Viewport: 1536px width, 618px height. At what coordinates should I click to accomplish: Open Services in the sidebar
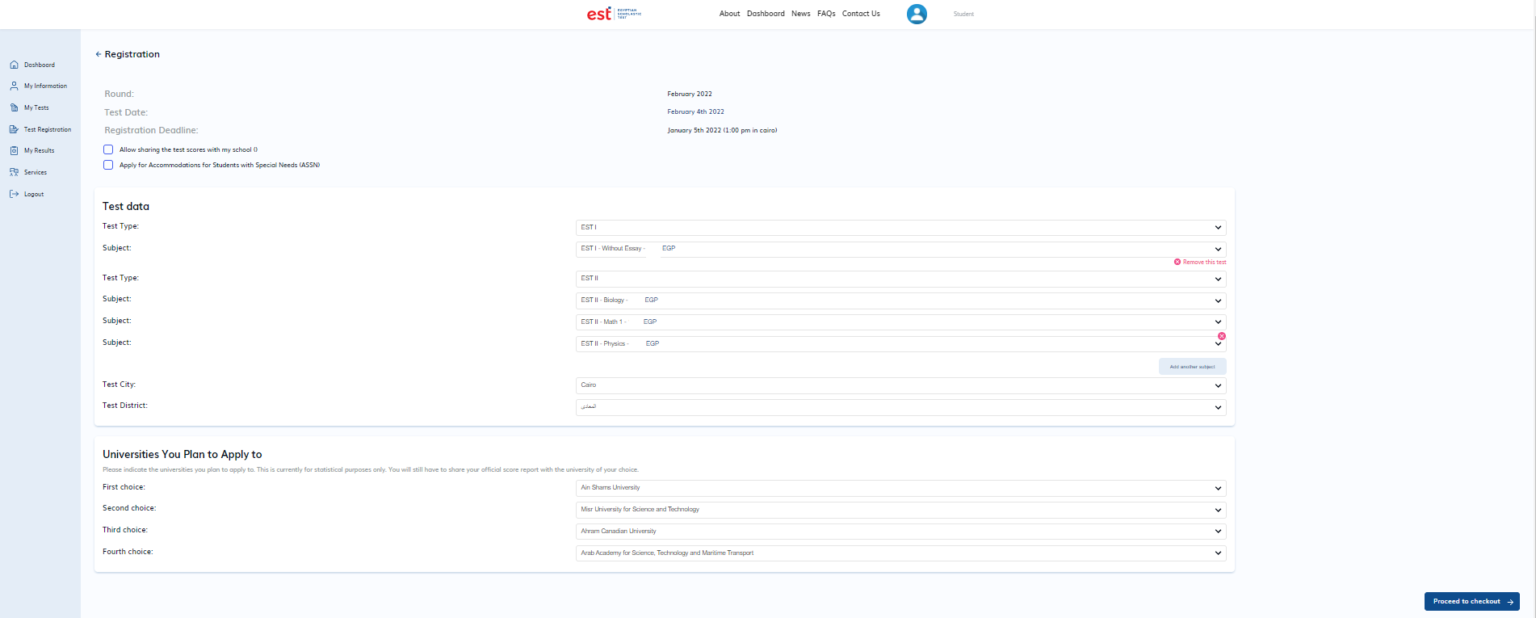click(x=33, y=171)
